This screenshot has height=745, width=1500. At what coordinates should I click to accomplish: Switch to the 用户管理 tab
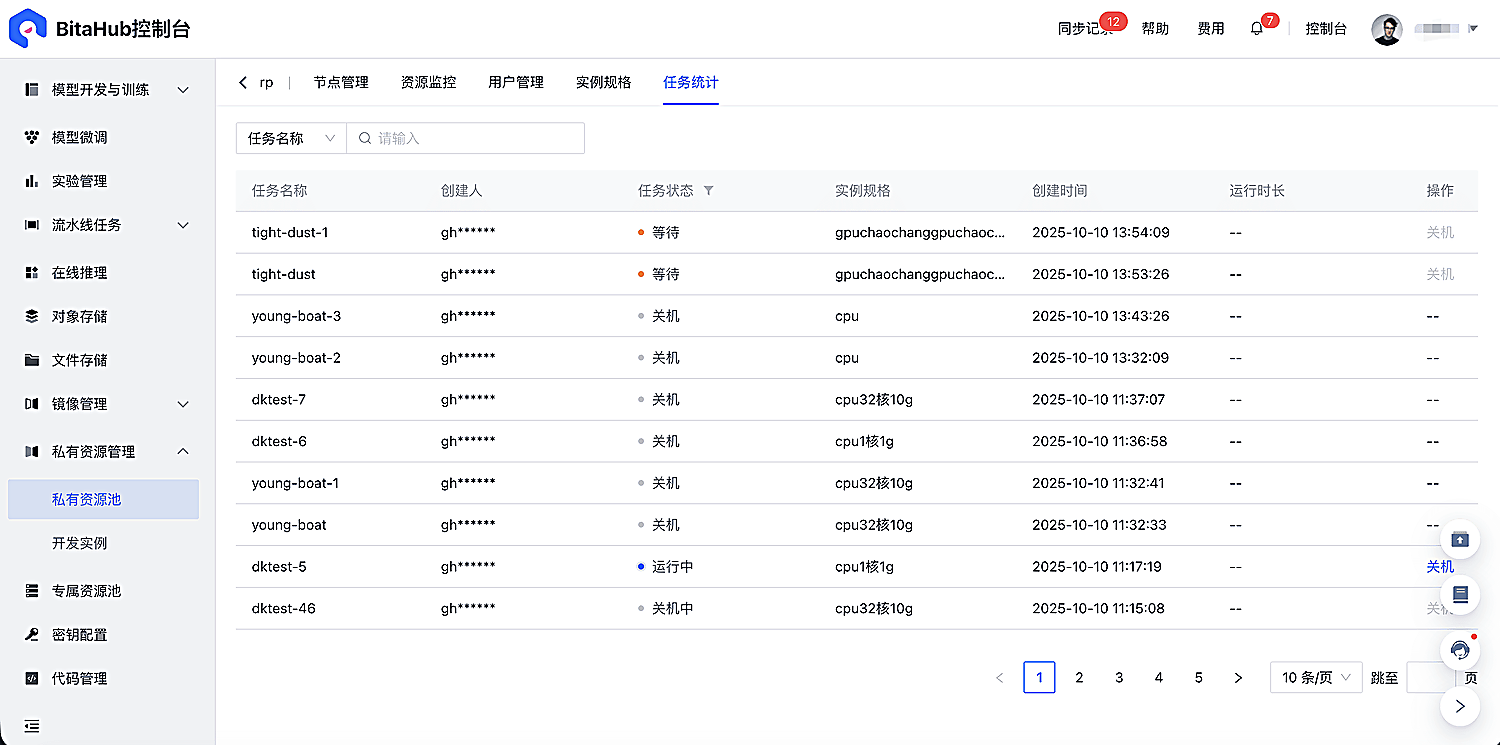point(516,82)
